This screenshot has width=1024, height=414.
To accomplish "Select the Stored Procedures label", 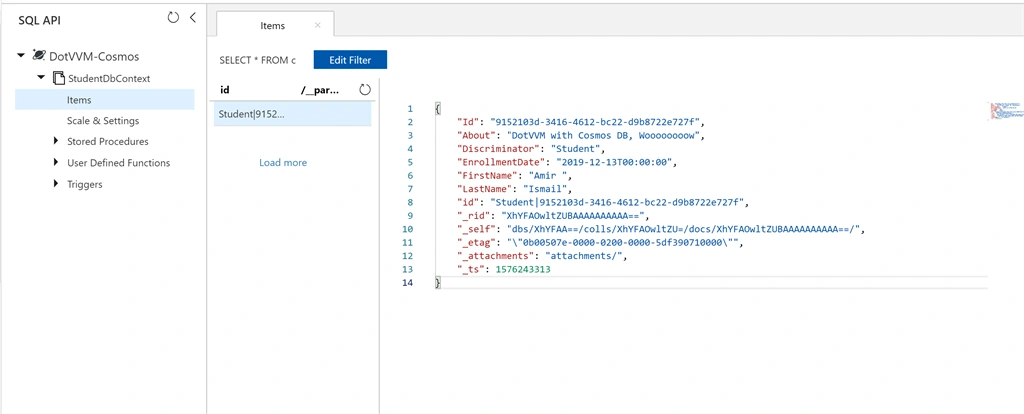I will (108, 141).
